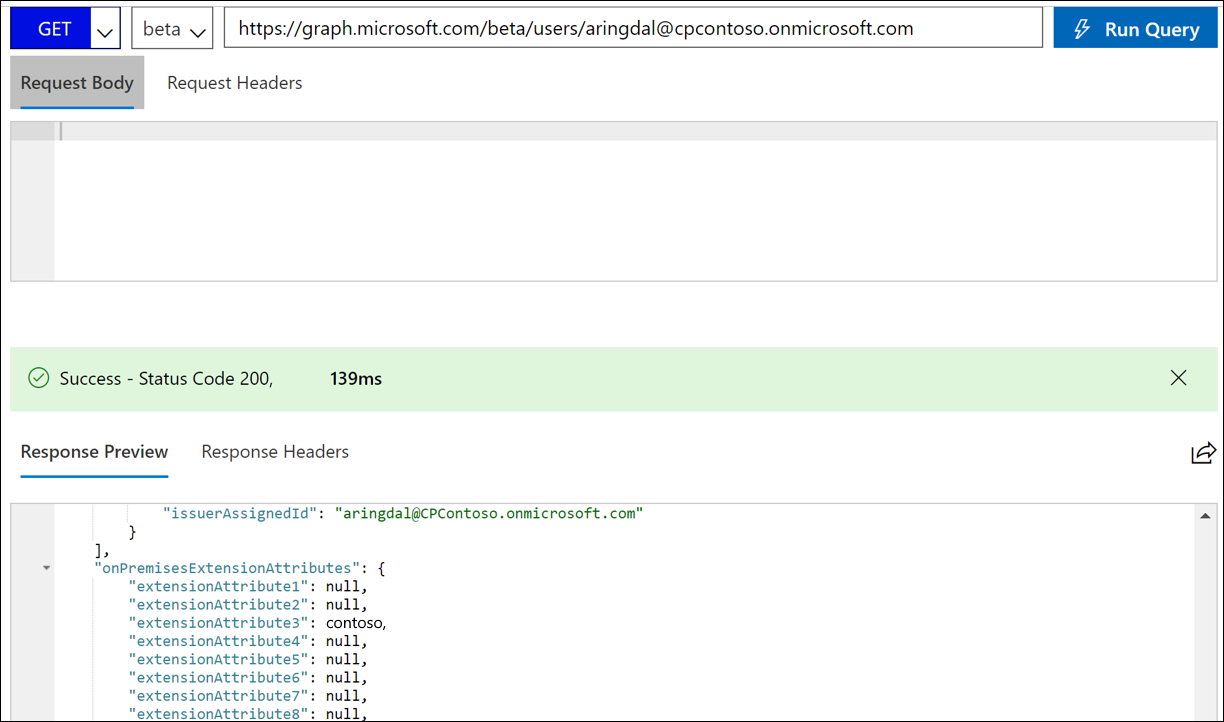Click the 139ms response time text

pos(355,379)
